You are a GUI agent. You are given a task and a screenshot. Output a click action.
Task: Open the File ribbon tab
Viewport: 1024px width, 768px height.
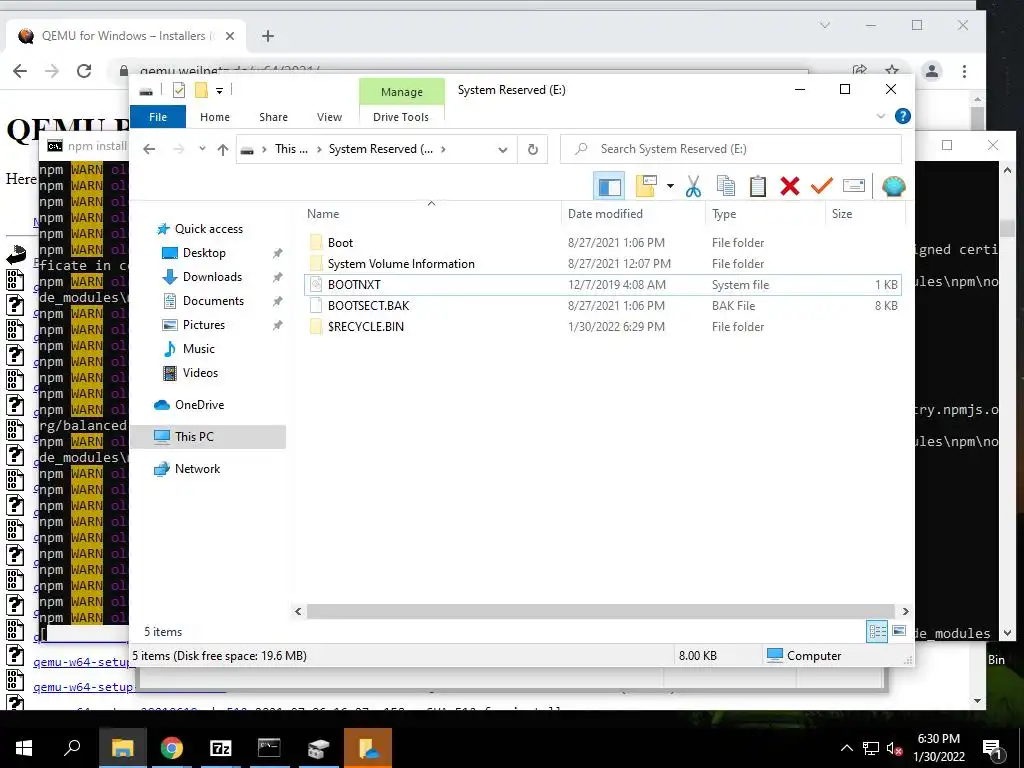158,117
